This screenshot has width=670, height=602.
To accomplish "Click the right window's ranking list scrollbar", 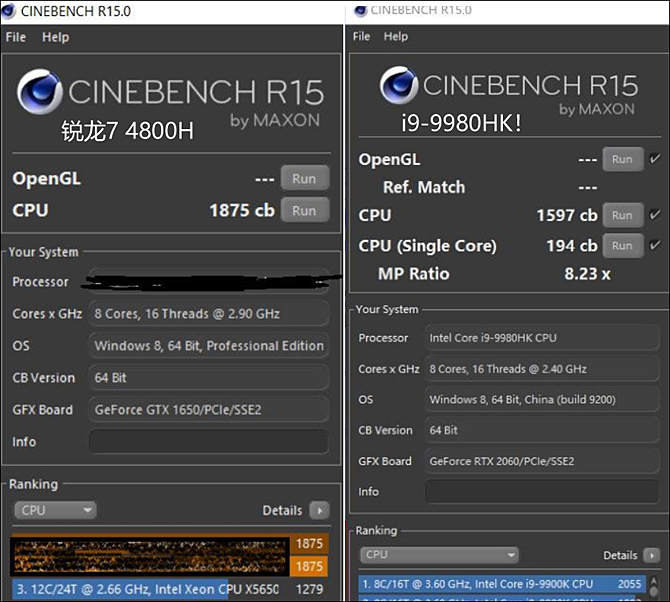I will click(x=654, y=587).
